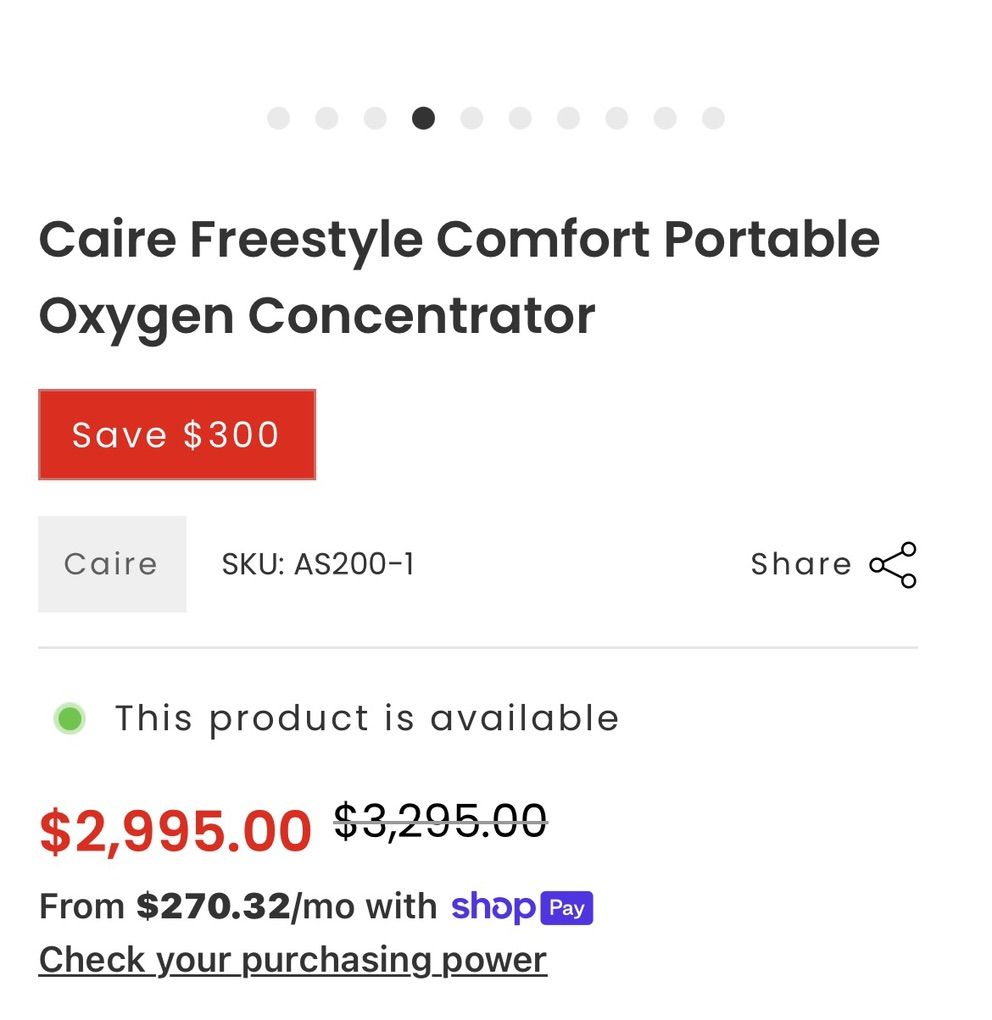Image resolution: width=992 pixels, height=1020 pixels.
Task: Click the Share network icon
Action: (893, 565)
